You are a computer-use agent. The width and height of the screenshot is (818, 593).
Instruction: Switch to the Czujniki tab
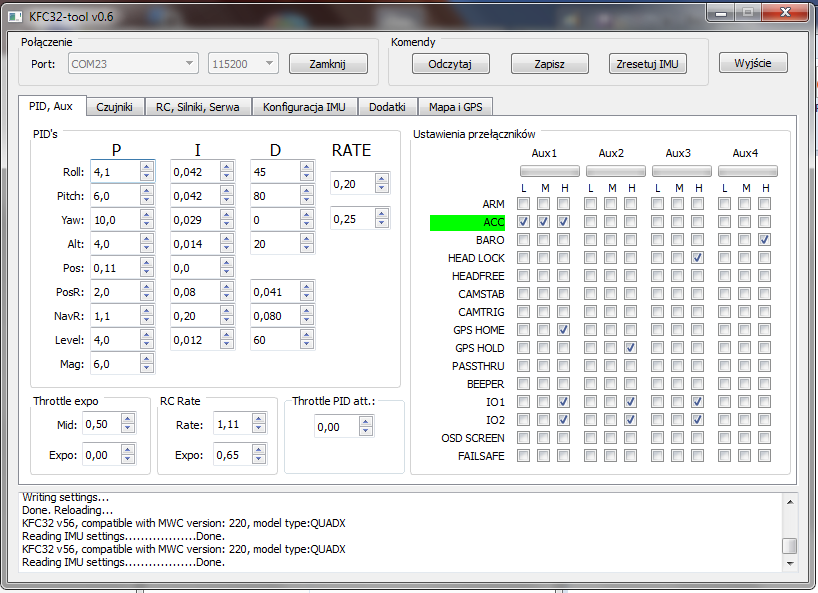[115, 107]
